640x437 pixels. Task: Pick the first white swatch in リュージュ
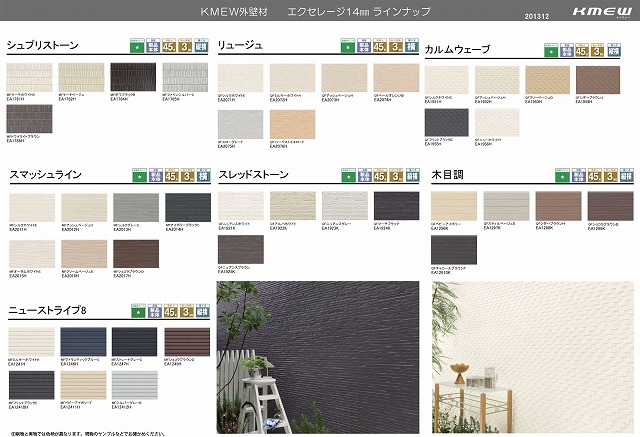pos(240,78)
